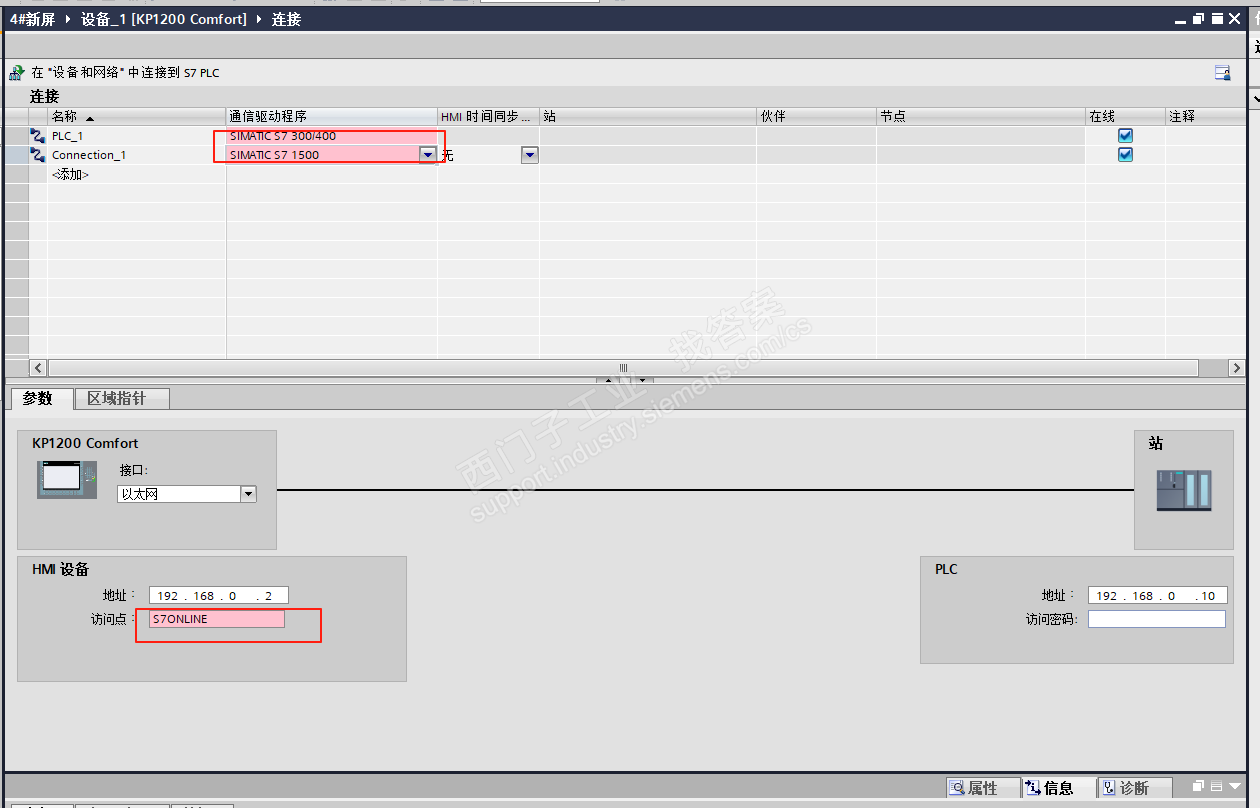Click the horizontal scrollbar right arrow

pyautogui.click(x=1237, y=368)
